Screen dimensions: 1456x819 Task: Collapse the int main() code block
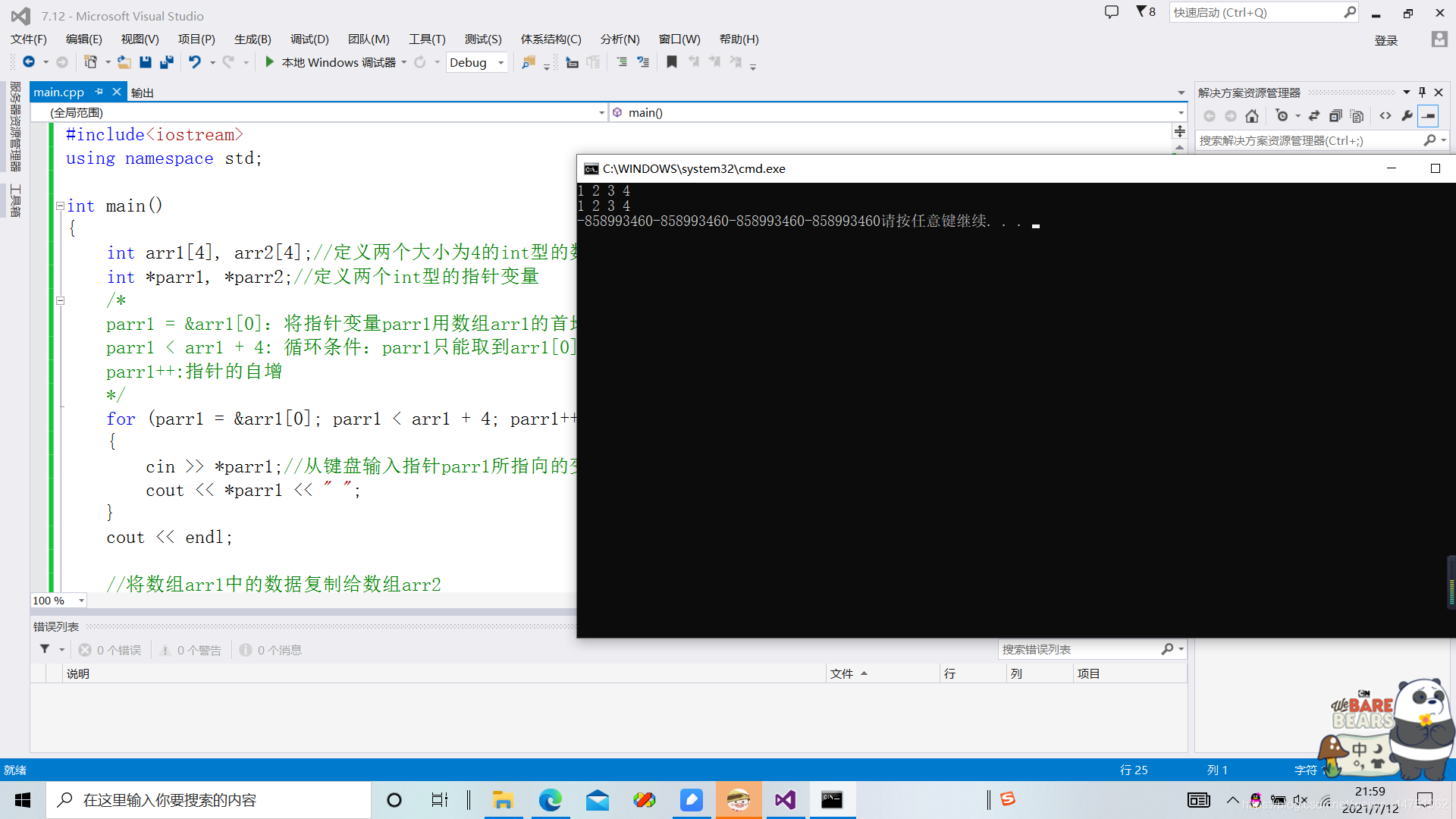[x=60, y=206]
